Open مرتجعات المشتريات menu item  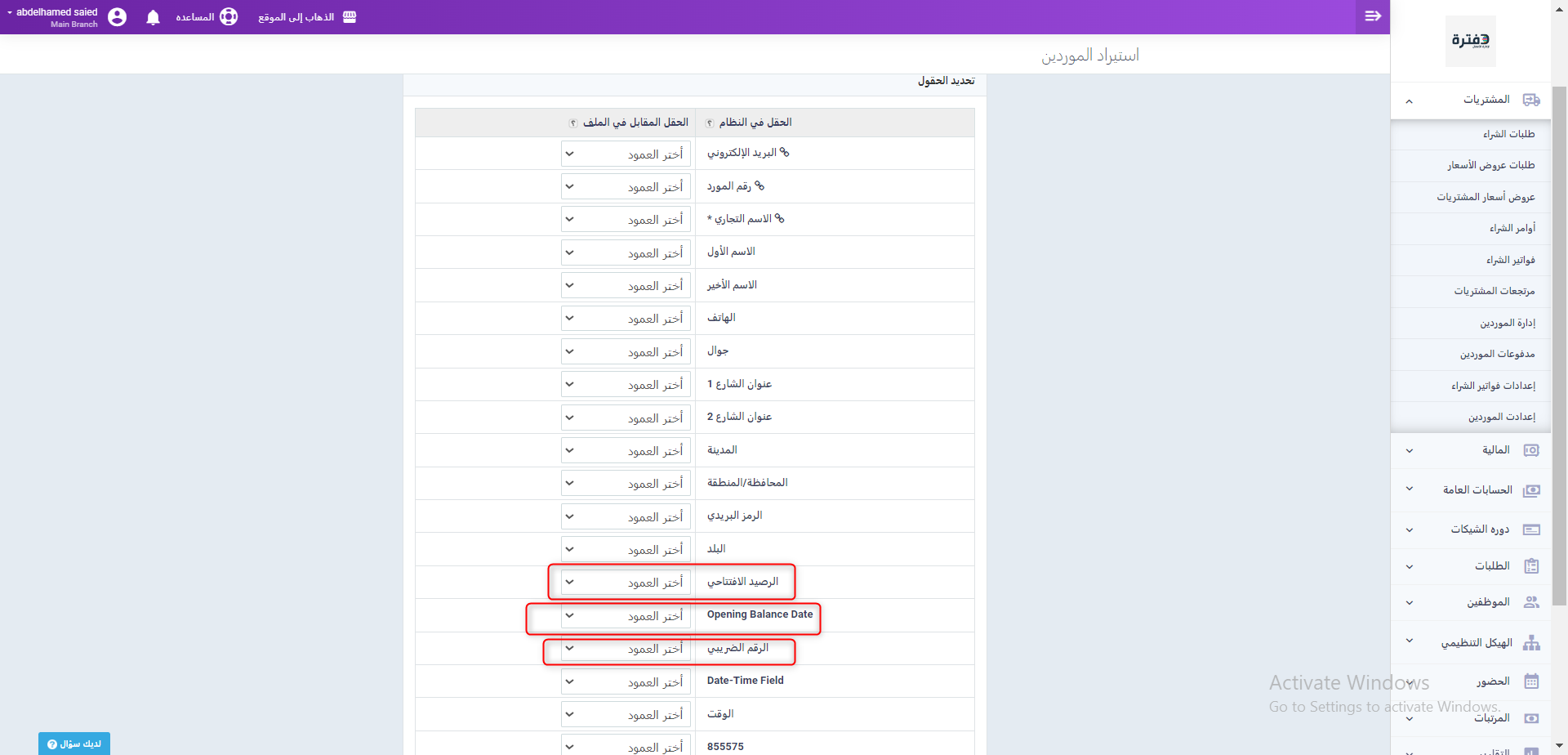click(x=1471, y=292)
